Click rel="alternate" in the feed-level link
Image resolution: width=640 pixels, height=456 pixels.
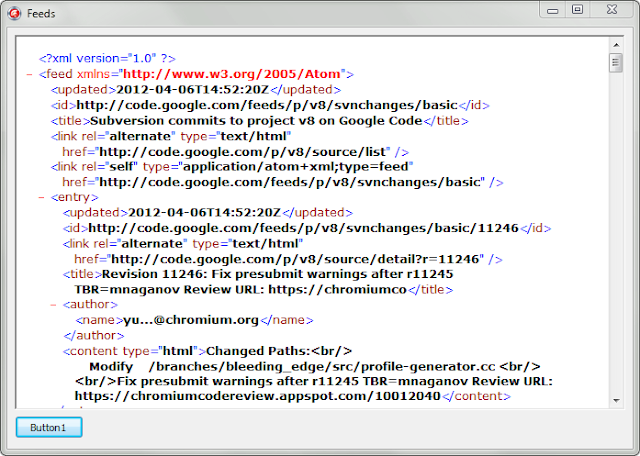pos(129,136)
